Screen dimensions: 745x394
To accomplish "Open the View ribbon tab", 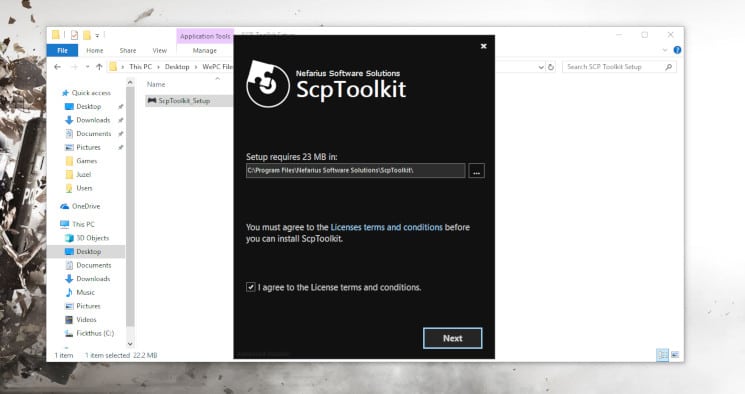I will (160, 50).
